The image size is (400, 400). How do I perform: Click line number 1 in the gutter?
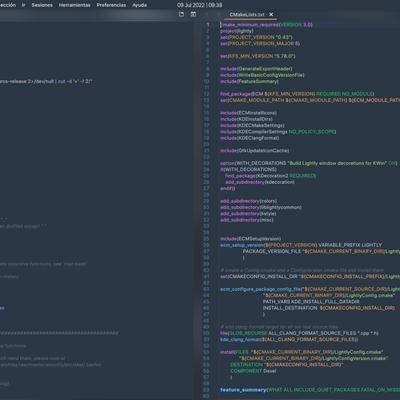[208, 25]
